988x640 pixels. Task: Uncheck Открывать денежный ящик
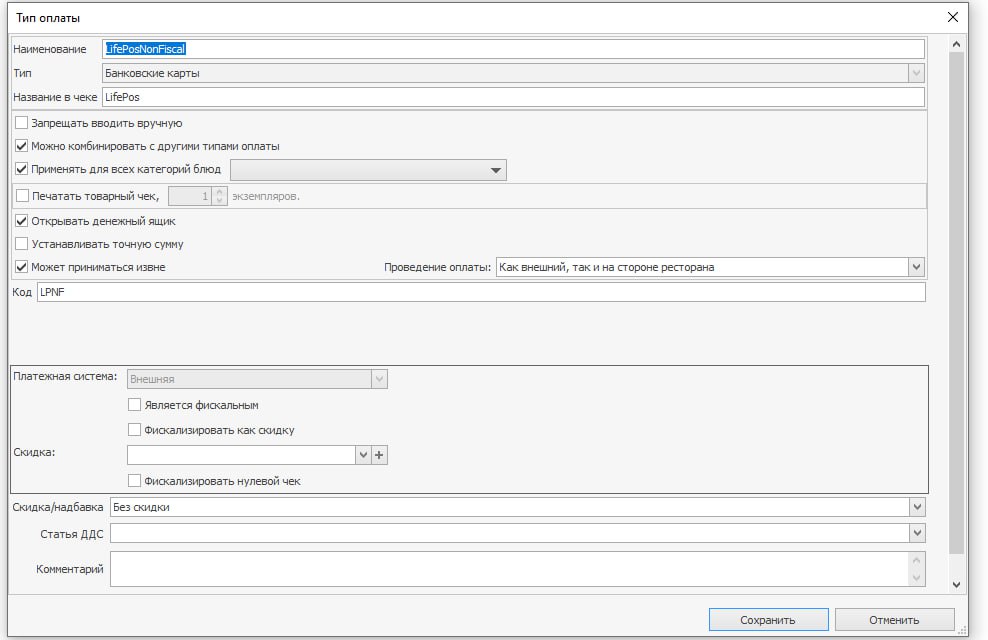pyautogui.click(x=21, y=221)
